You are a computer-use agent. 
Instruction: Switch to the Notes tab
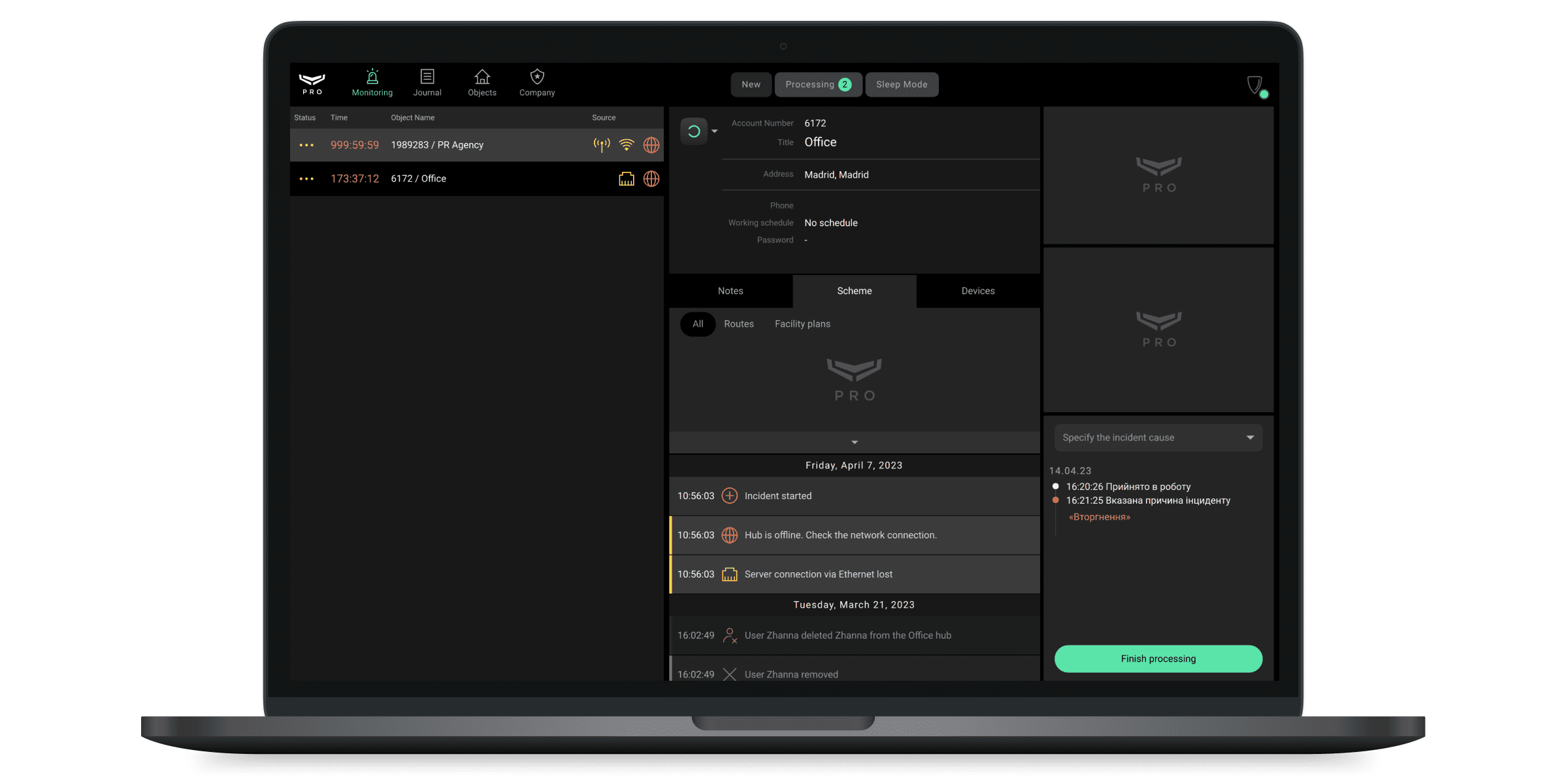[731, 290]
